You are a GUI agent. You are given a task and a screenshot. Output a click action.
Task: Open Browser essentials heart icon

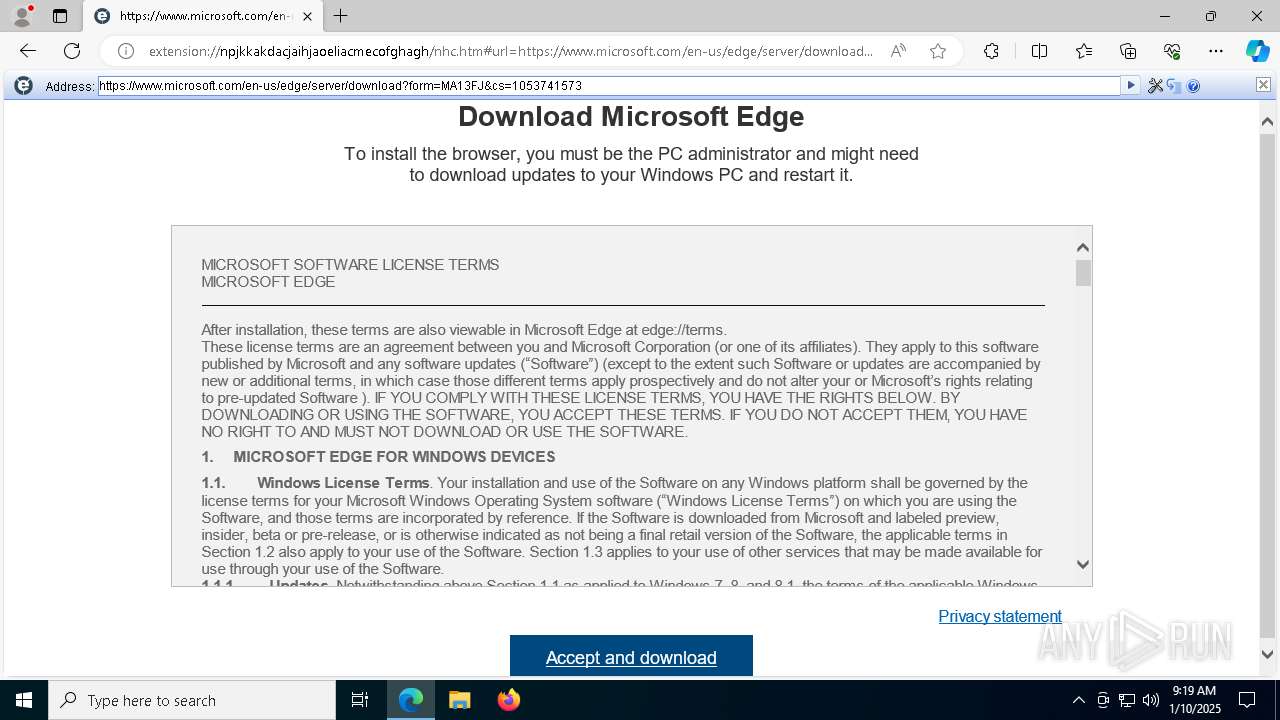1172,51
